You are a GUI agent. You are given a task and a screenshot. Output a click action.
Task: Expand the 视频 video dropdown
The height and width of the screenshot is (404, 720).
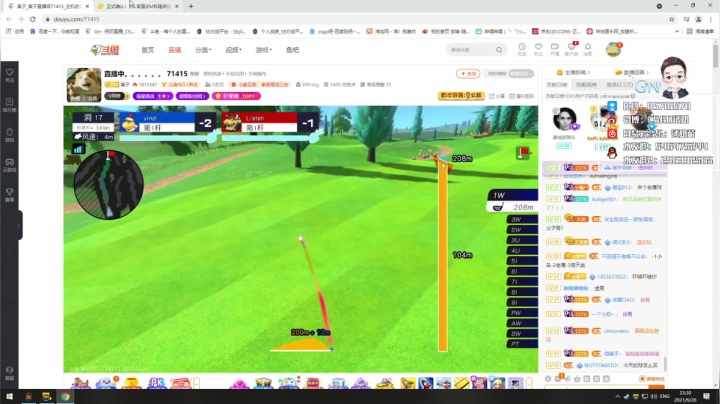[x=233, y=50]
